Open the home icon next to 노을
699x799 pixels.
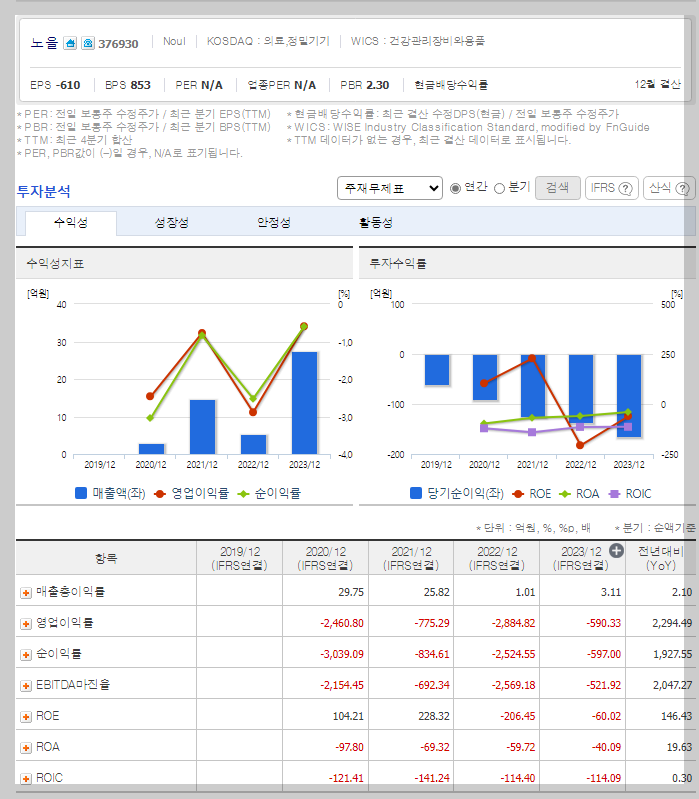click(x=70, y=43)
